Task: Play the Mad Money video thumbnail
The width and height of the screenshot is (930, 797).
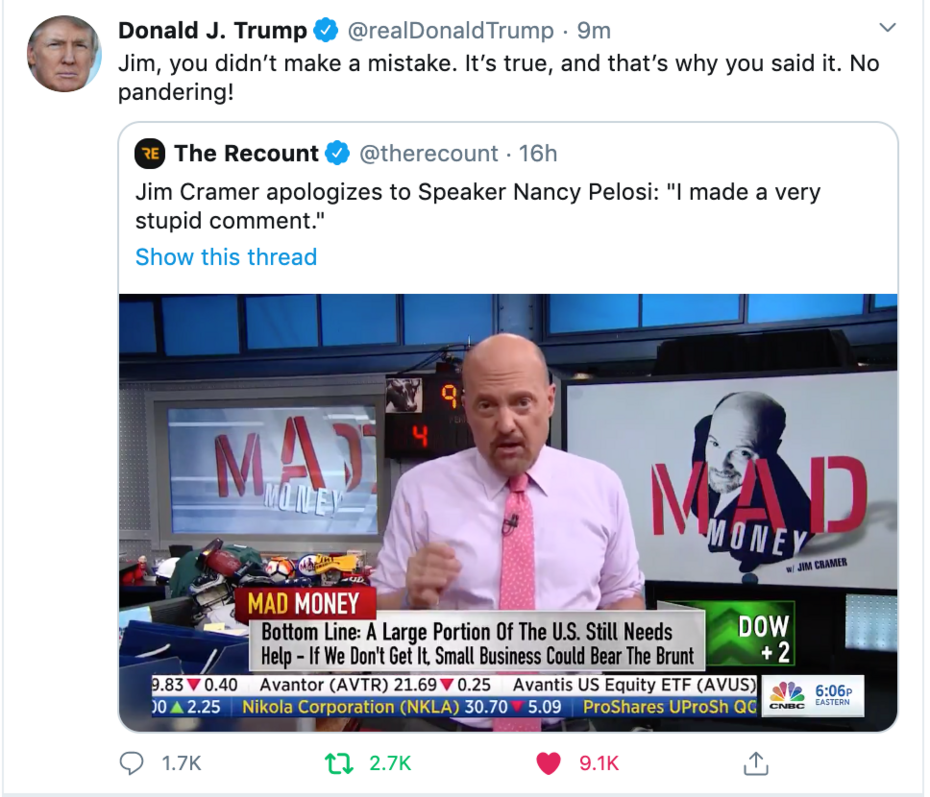Action: [508, 512]
